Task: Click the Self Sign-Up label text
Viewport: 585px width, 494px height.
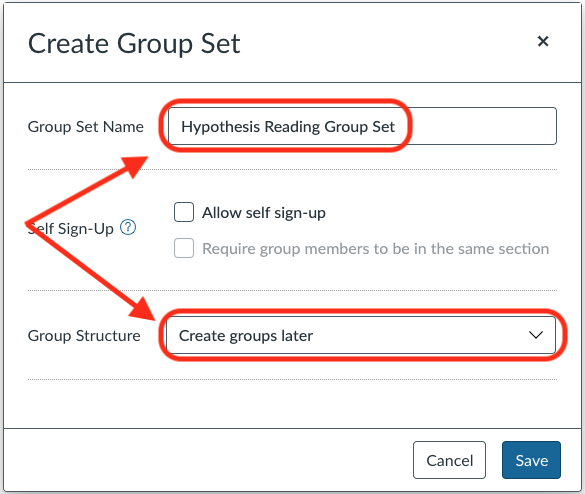Action: pyautogui.click(x=71, y=228)
